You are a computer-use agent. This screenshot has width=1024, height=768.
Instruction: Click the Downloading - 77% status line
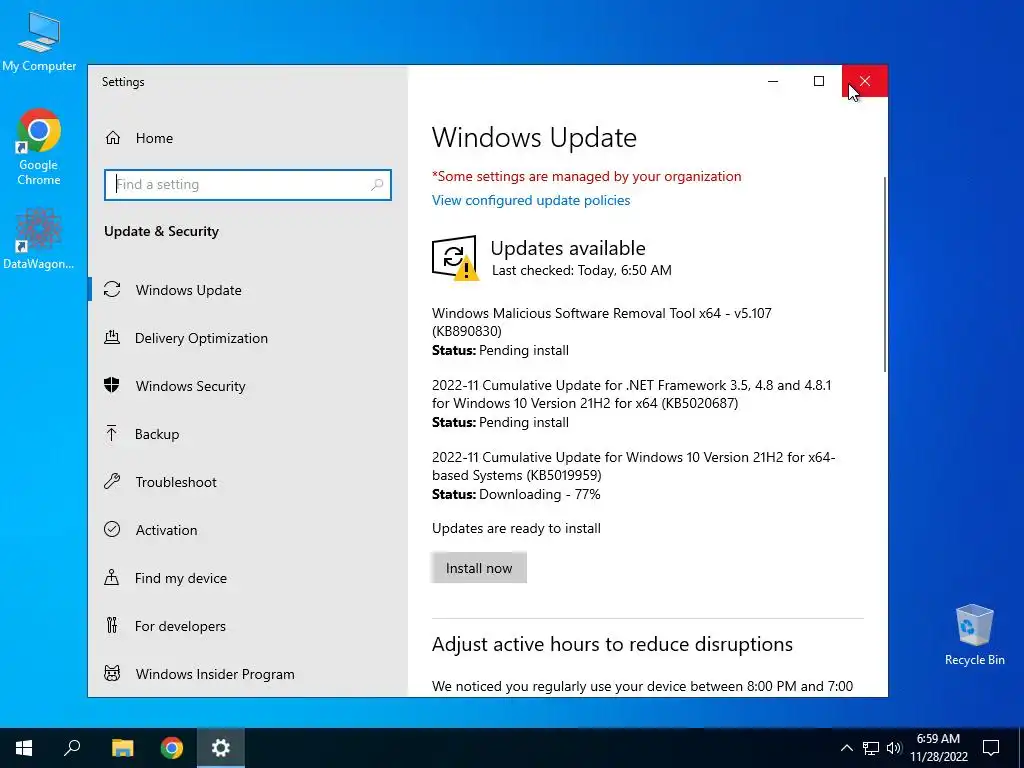click(516, 494)
